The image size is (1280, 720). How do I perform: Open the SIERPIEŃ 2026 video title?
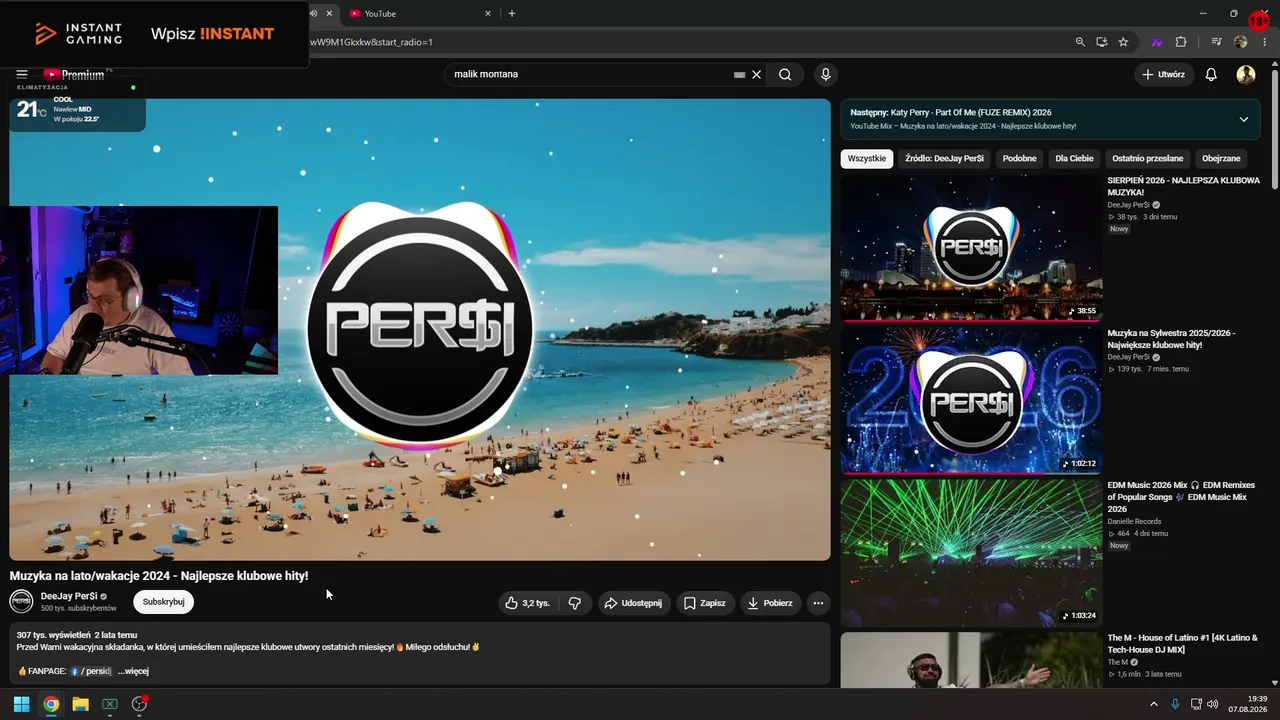click(1183, 186)
